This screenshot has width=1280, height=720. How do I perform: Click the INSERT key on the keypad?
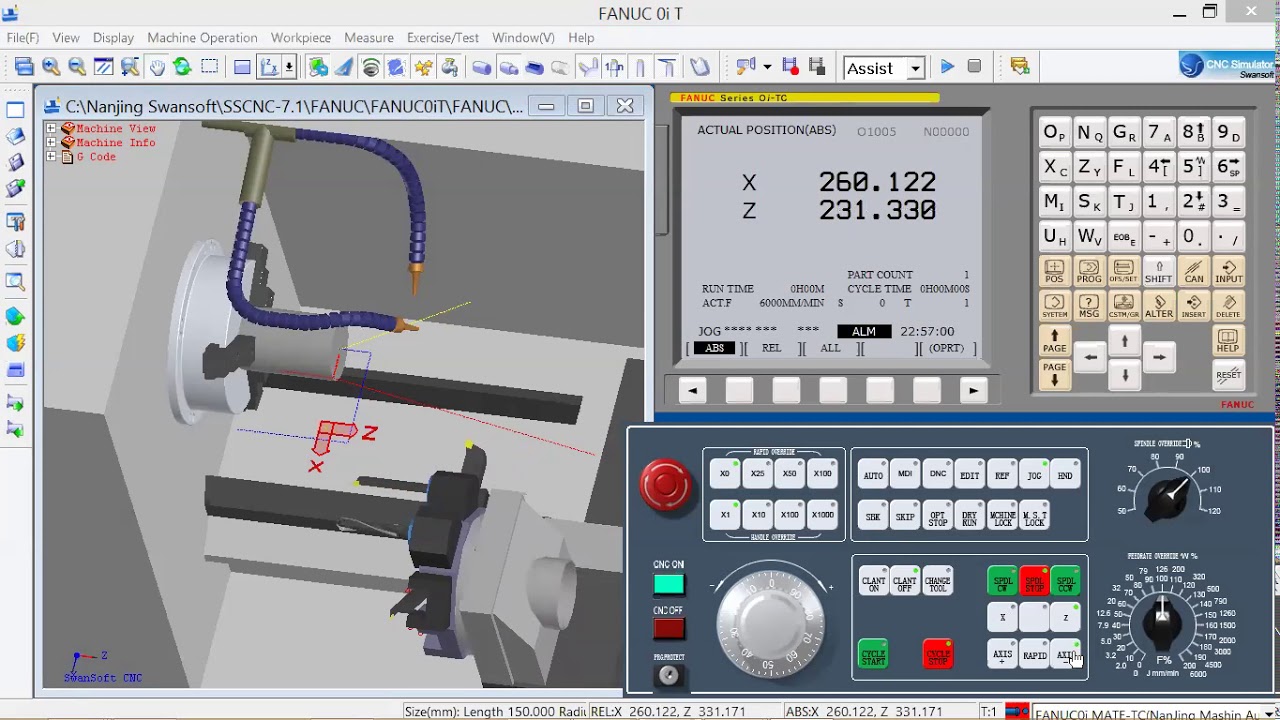pyautogui.click(x=1194, y=306)
